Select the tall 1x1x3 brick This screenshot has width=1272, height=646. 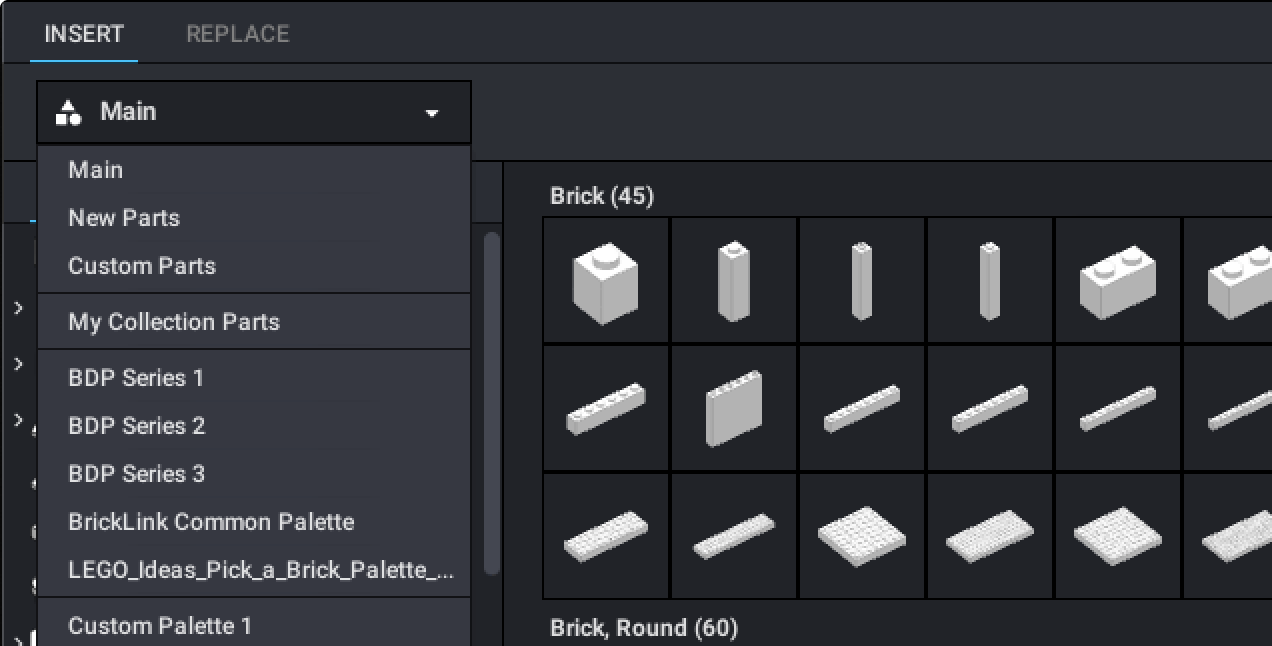pos(733,280)
